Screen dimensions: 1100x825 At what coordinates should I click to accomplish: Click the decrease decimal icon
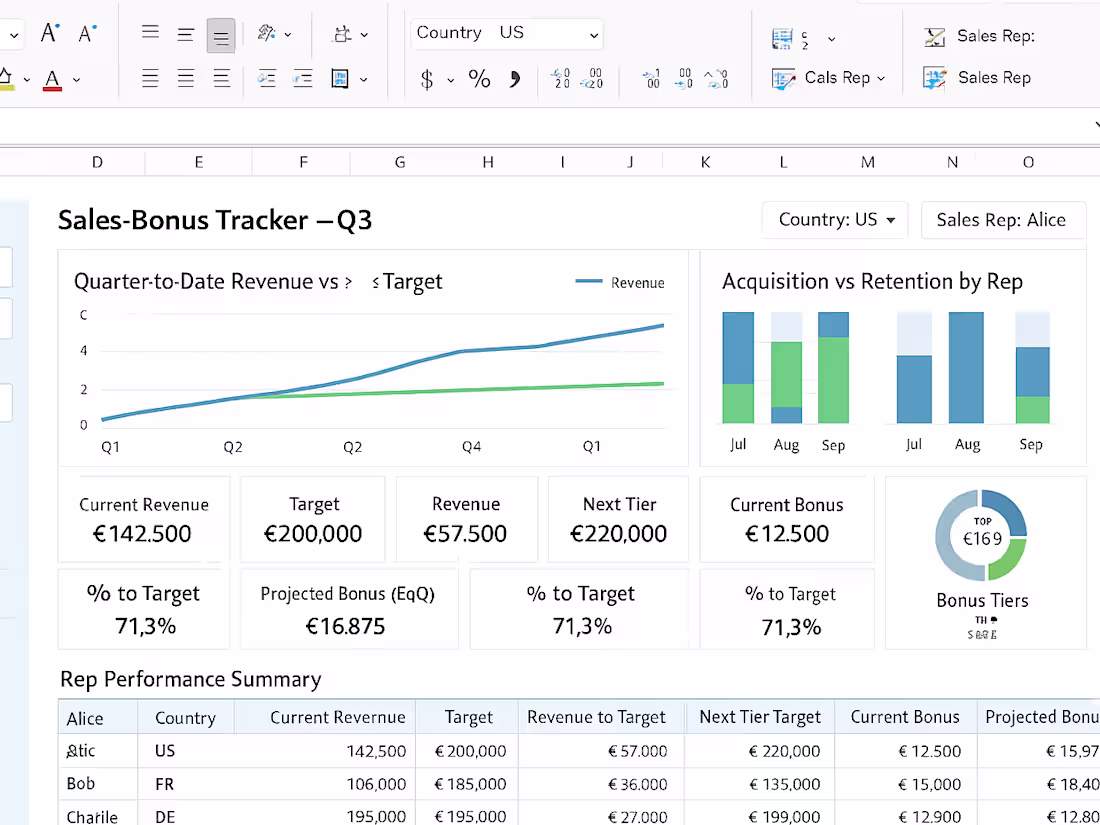(592, 79)
